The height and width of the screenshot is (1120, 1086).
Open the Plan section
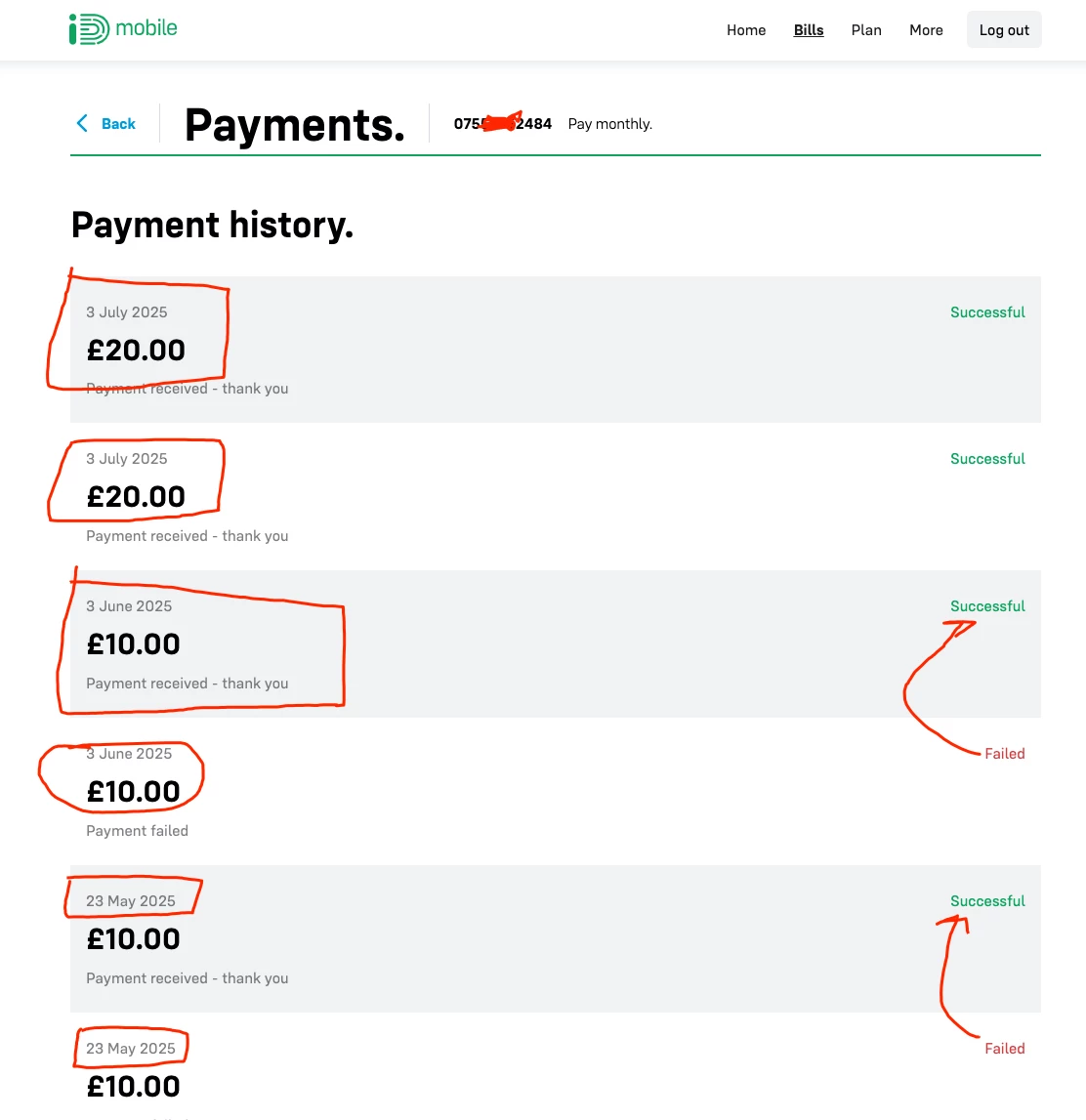click(866, 30)
